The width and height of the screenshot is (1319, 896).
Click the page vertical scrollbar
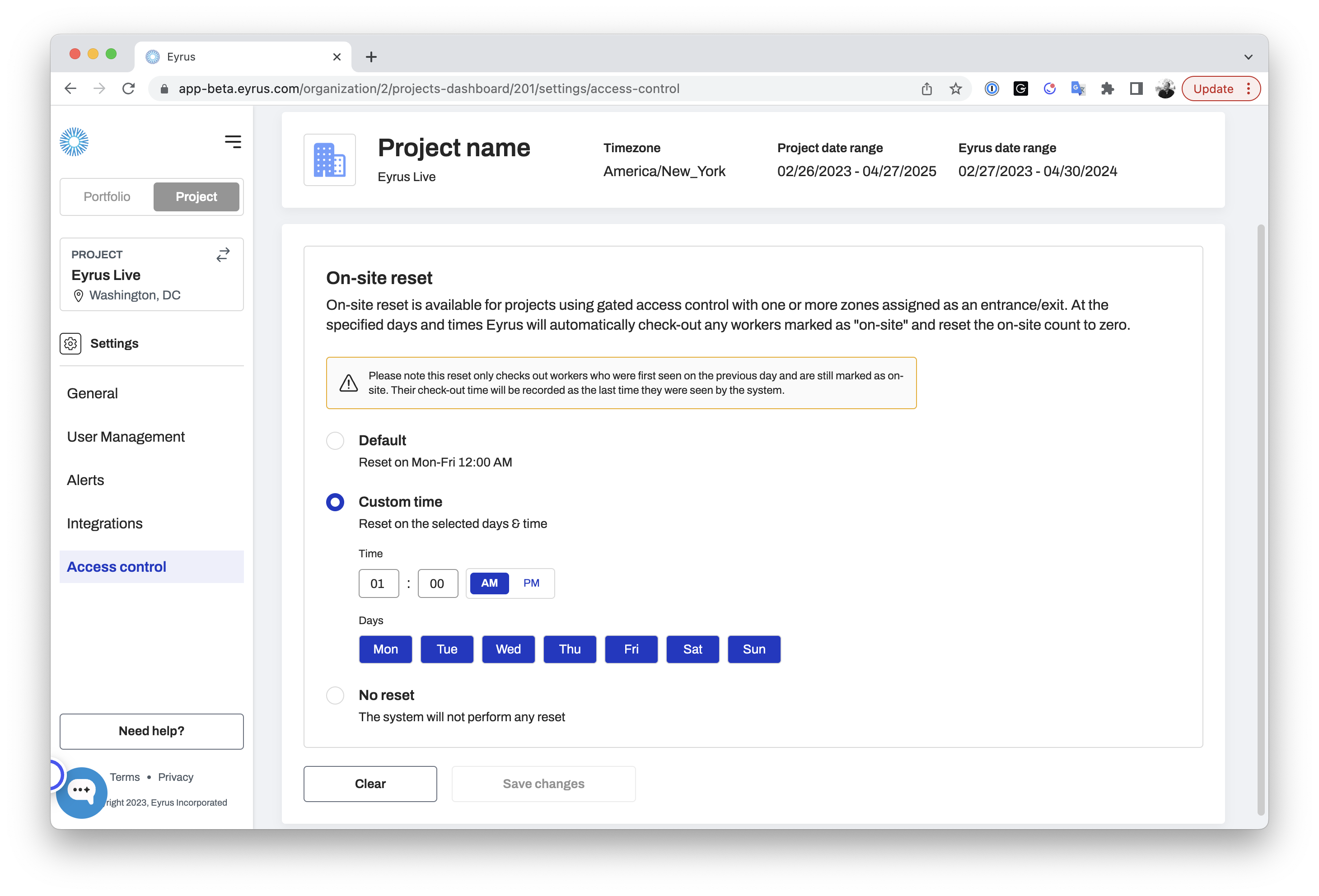point(1261,519)
